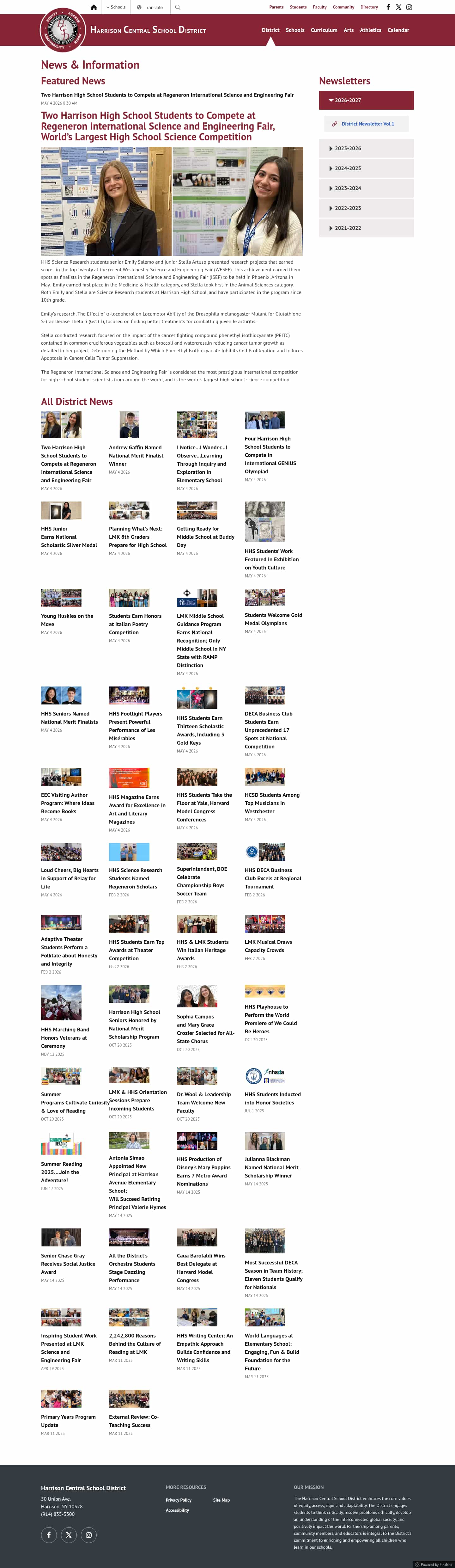Open the Accessibility footer link
Screen dimensions: 455x1568
(177, 1510)
